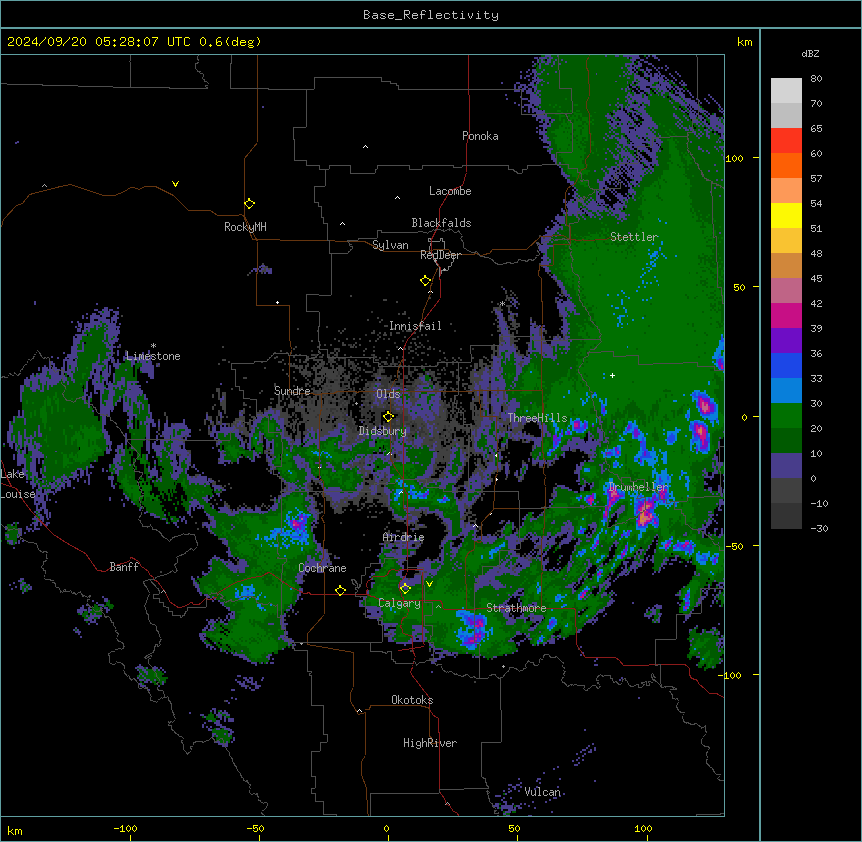
Task: Click the yellow V marker northwest of RockyMH
Action: [175, 184]
